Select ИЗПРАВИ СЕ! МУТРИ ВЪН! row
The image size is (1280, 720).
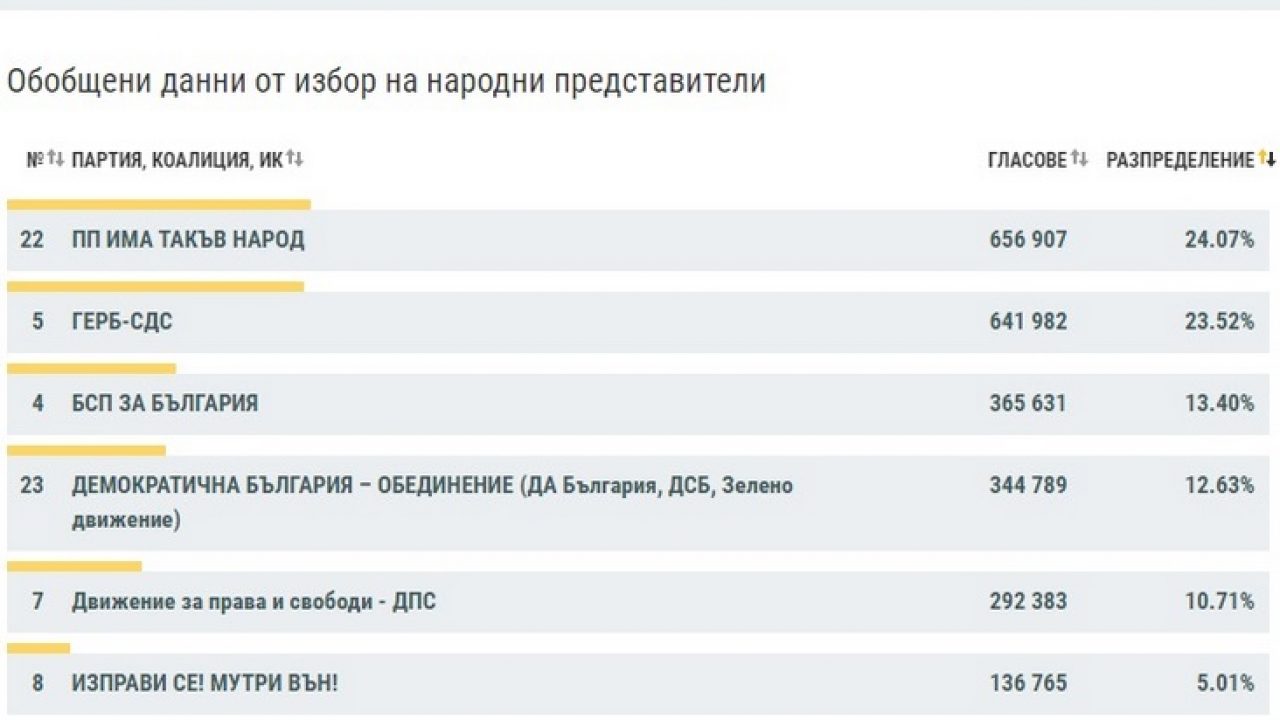click(205, 684)
